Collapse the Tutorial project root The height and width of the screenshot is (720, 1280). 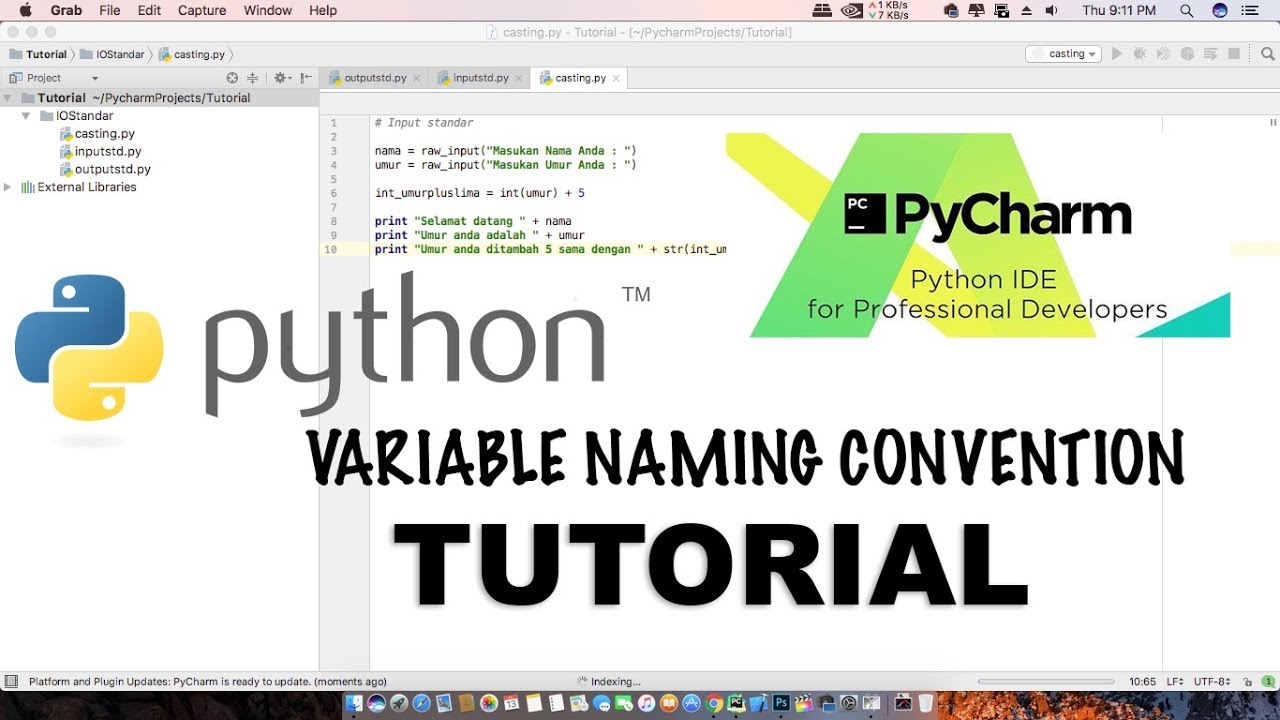tap(8, 98)
